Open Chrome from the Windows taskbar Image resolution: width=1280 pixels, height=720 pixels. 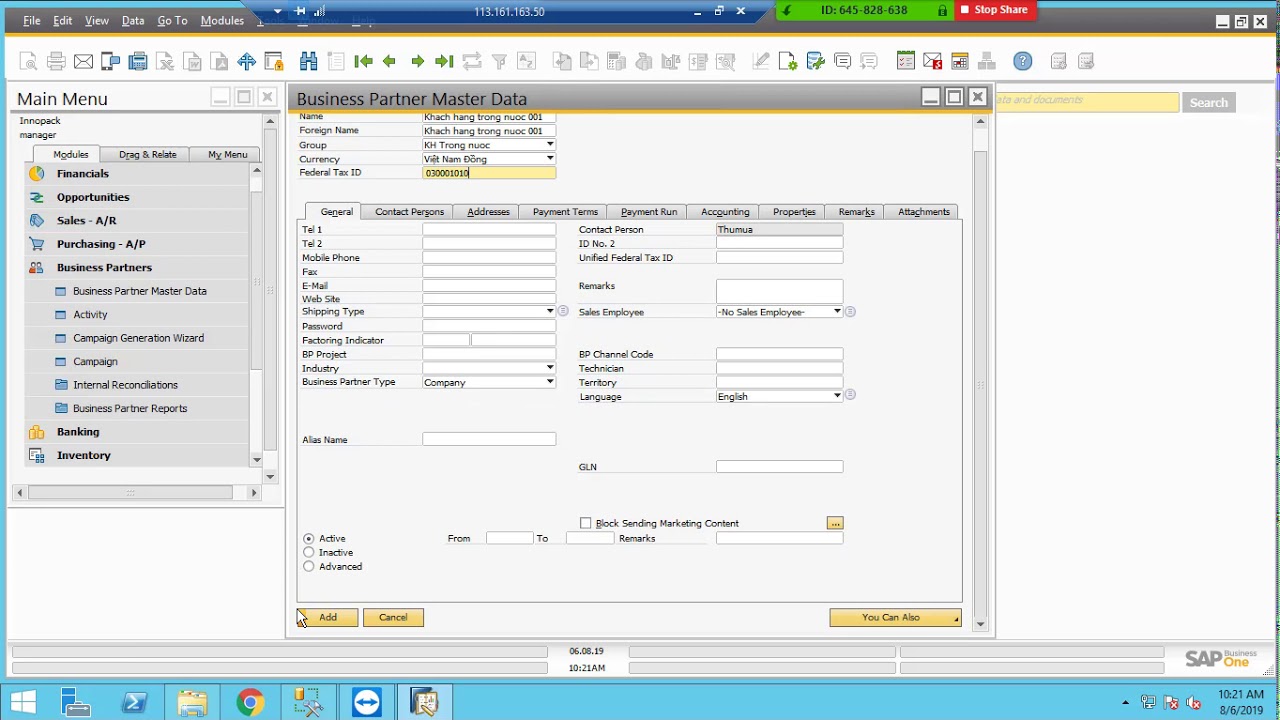pyautogui.click(x=250, y=703)
